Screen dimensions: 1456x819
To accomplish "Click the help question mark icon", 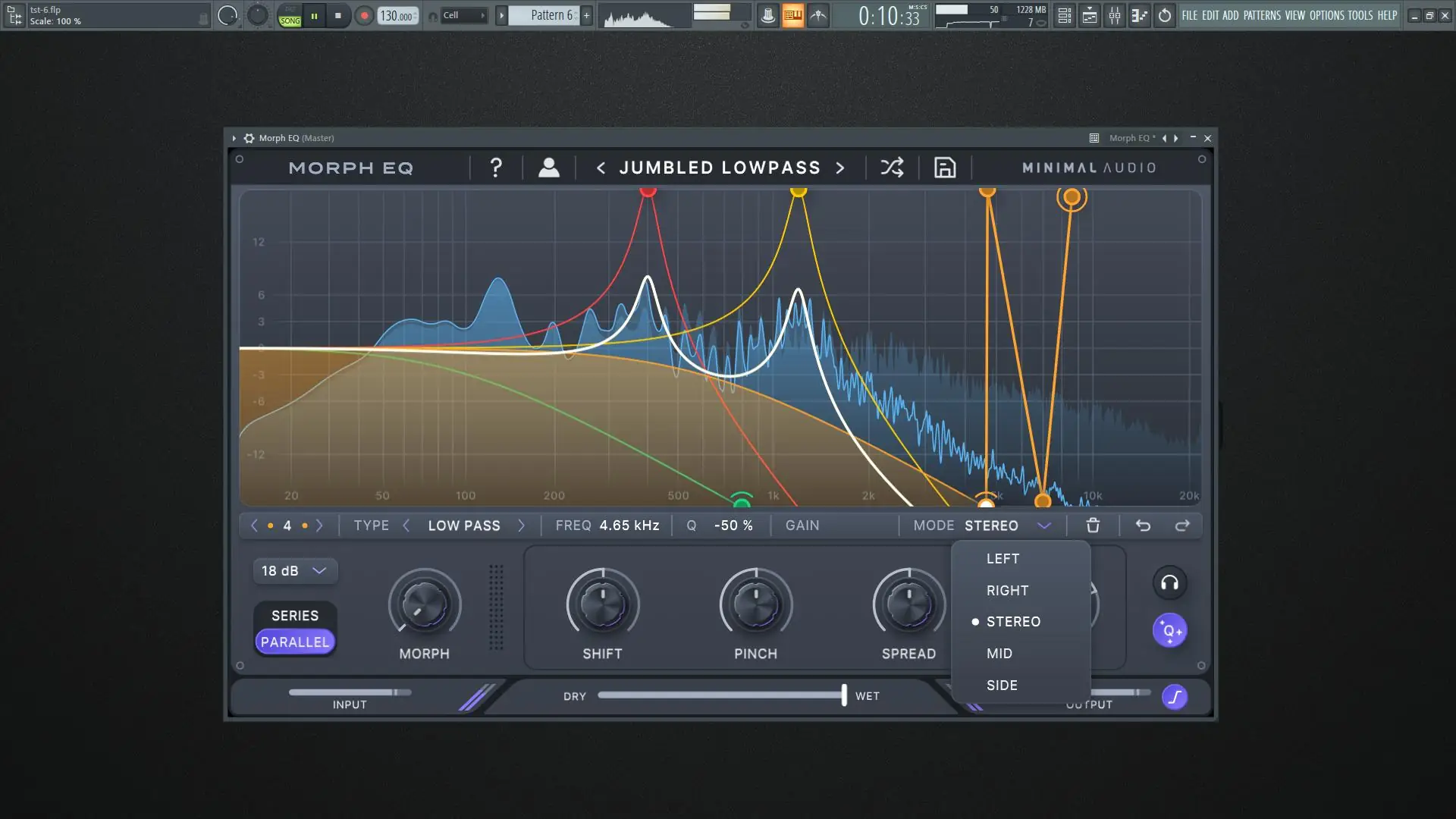I will click(x=496, y=168).
